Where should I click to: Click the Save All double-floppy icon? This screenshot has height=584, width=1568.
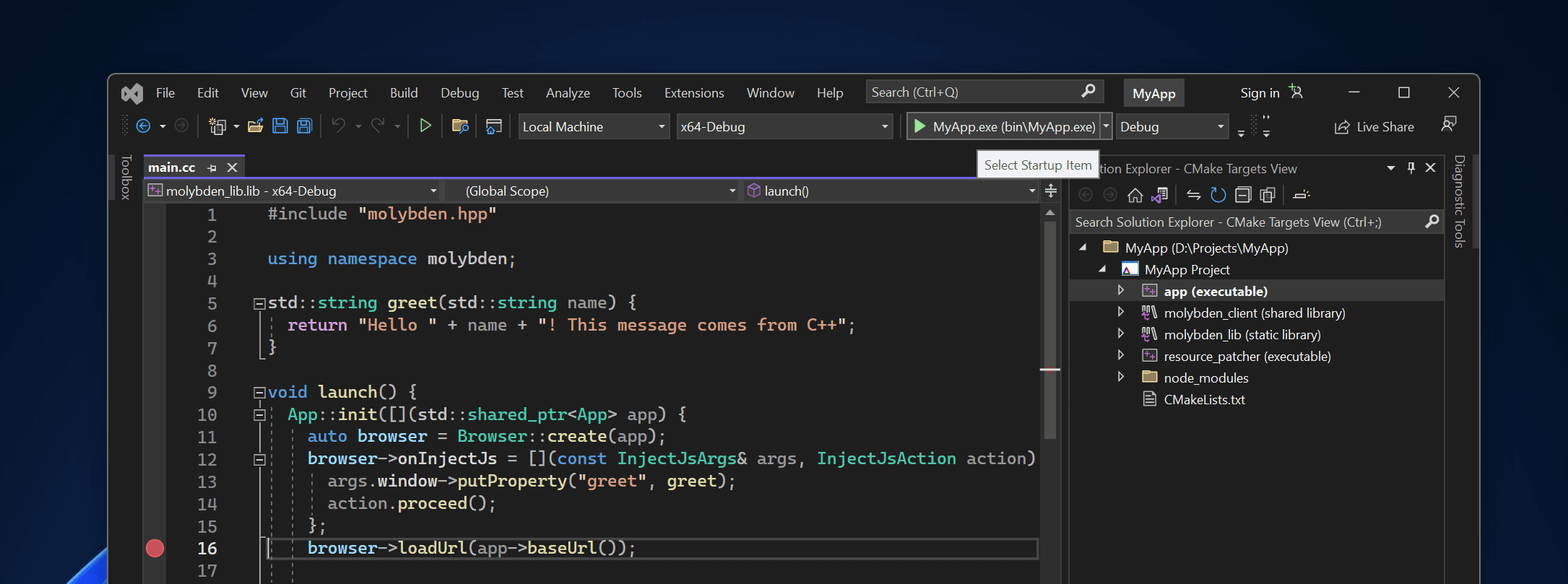click(x=305, y=126)
